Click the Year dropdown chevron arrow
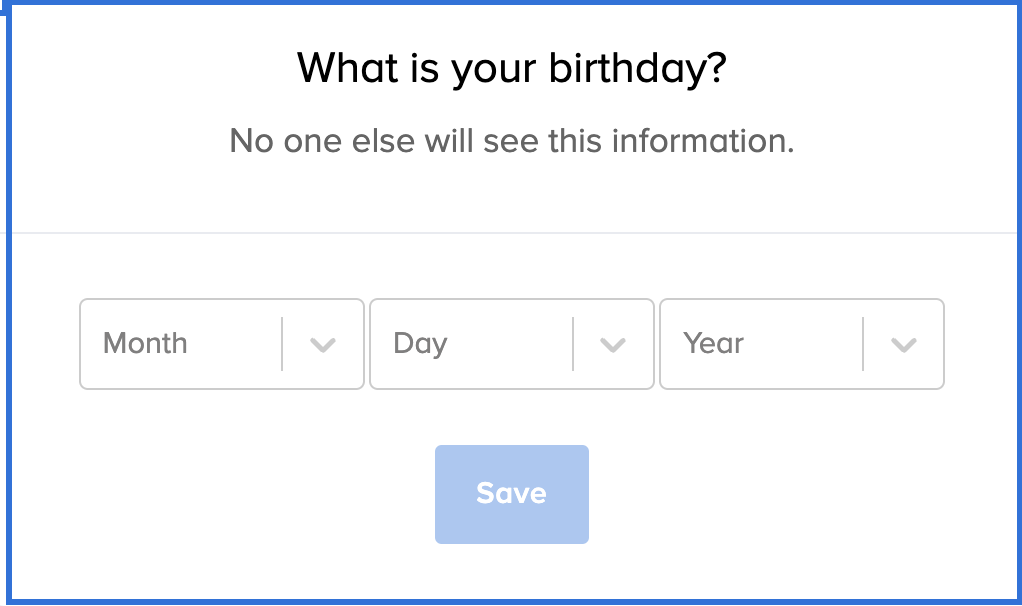Image resolution: width=1022 pixels, height=606 pixels. pos(903,345)
